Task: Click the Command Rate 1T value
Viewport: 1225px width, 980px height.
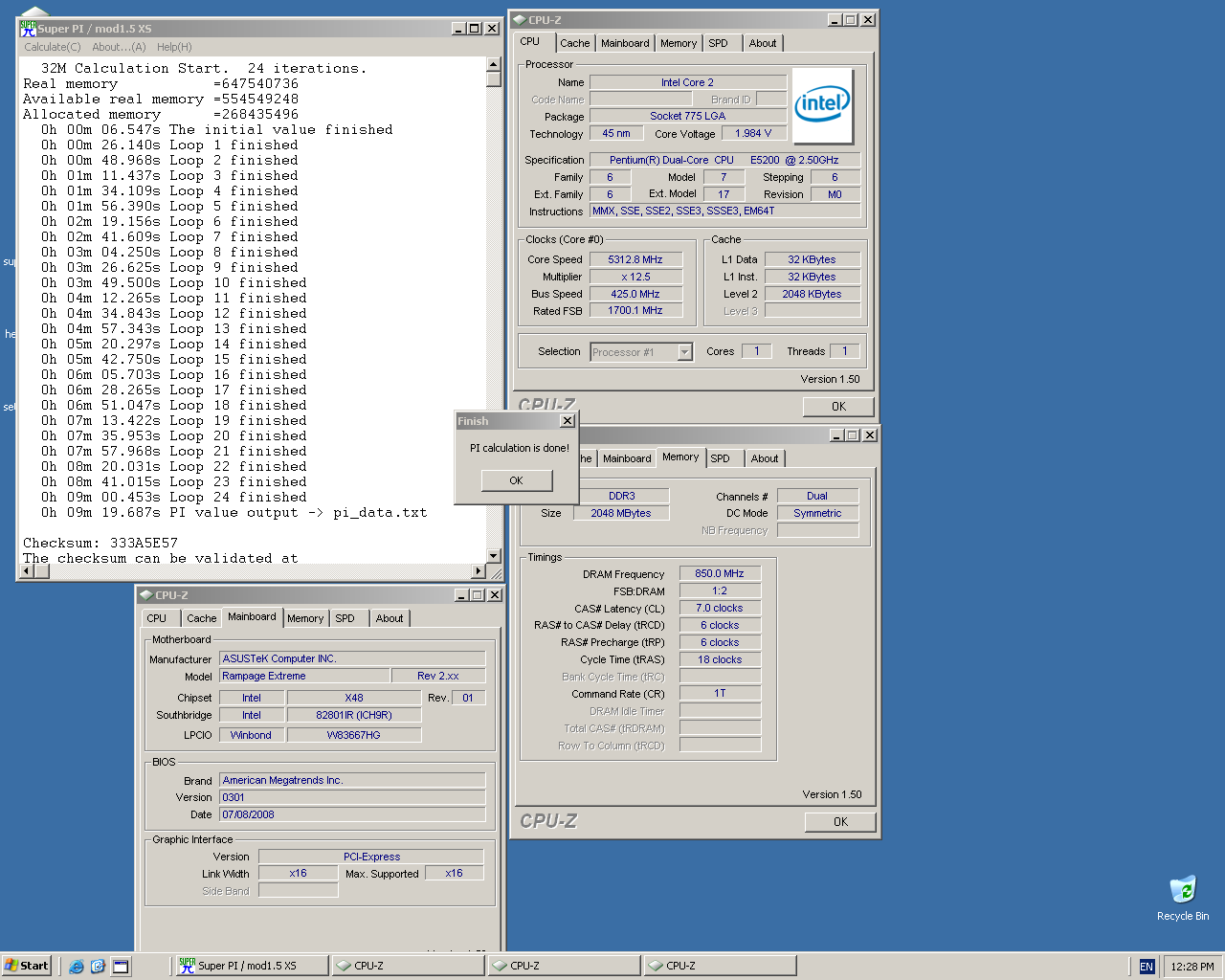Action: [720, 693]
